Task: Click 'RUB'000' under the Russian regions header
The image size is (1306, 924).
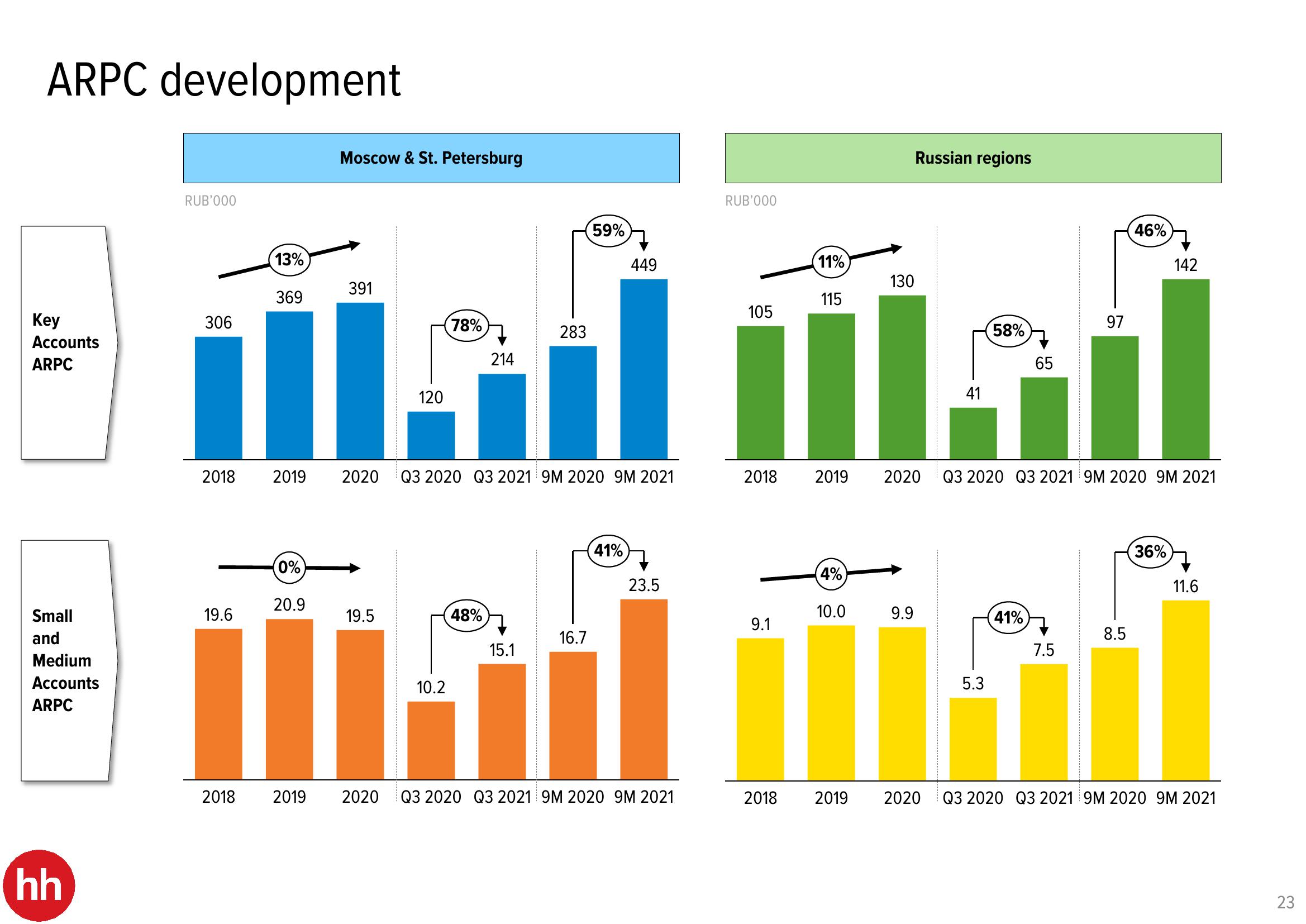Action: [x=751, y=201]
